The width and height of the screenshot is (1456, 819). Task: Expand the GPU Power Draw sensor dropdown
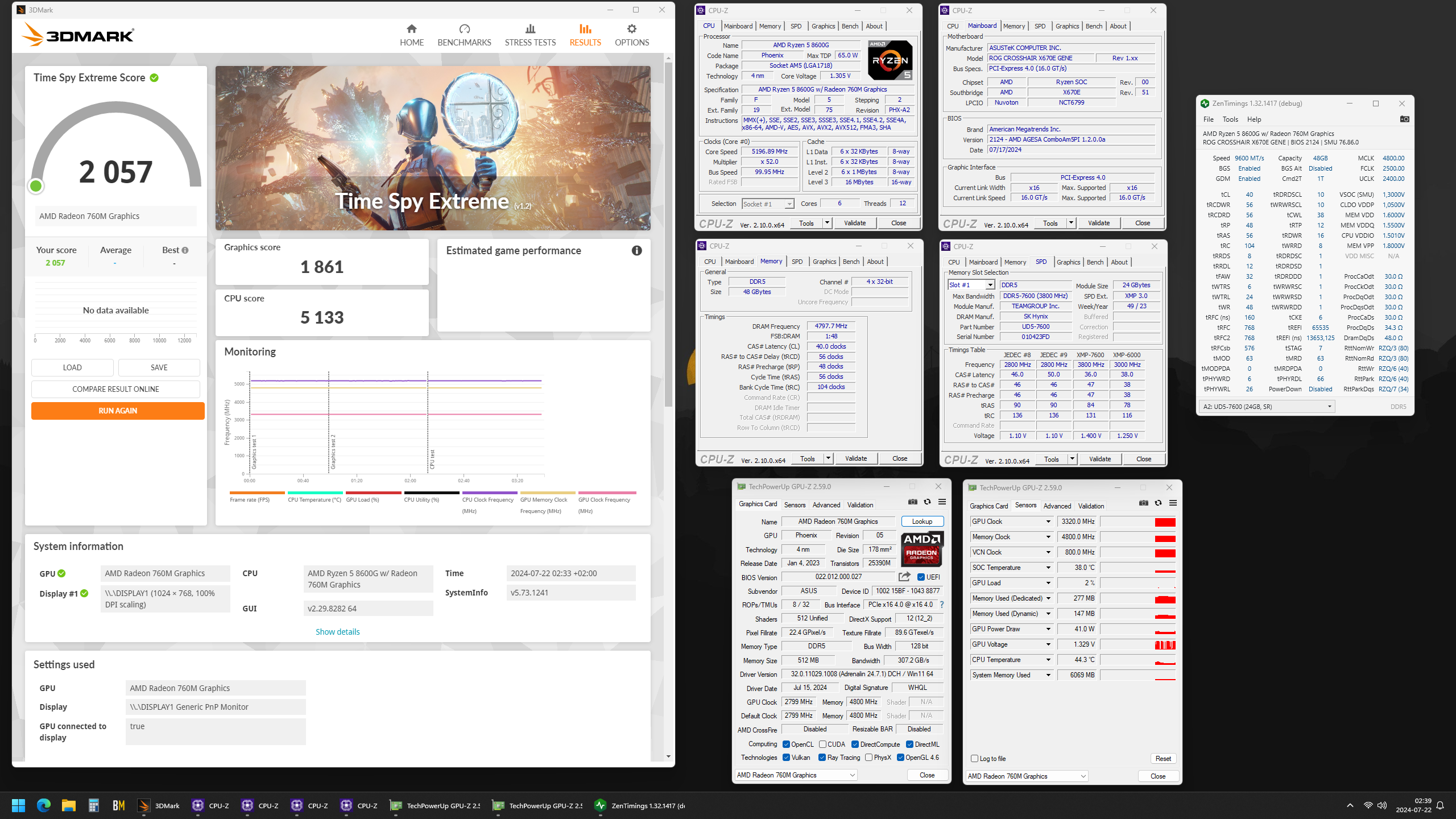point(1048,629)
